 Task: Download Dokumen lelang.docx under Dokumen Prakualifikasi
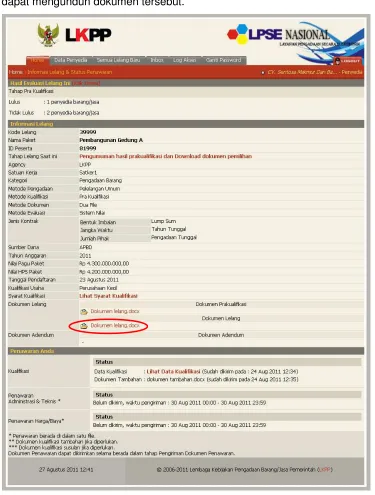(115, 311)
